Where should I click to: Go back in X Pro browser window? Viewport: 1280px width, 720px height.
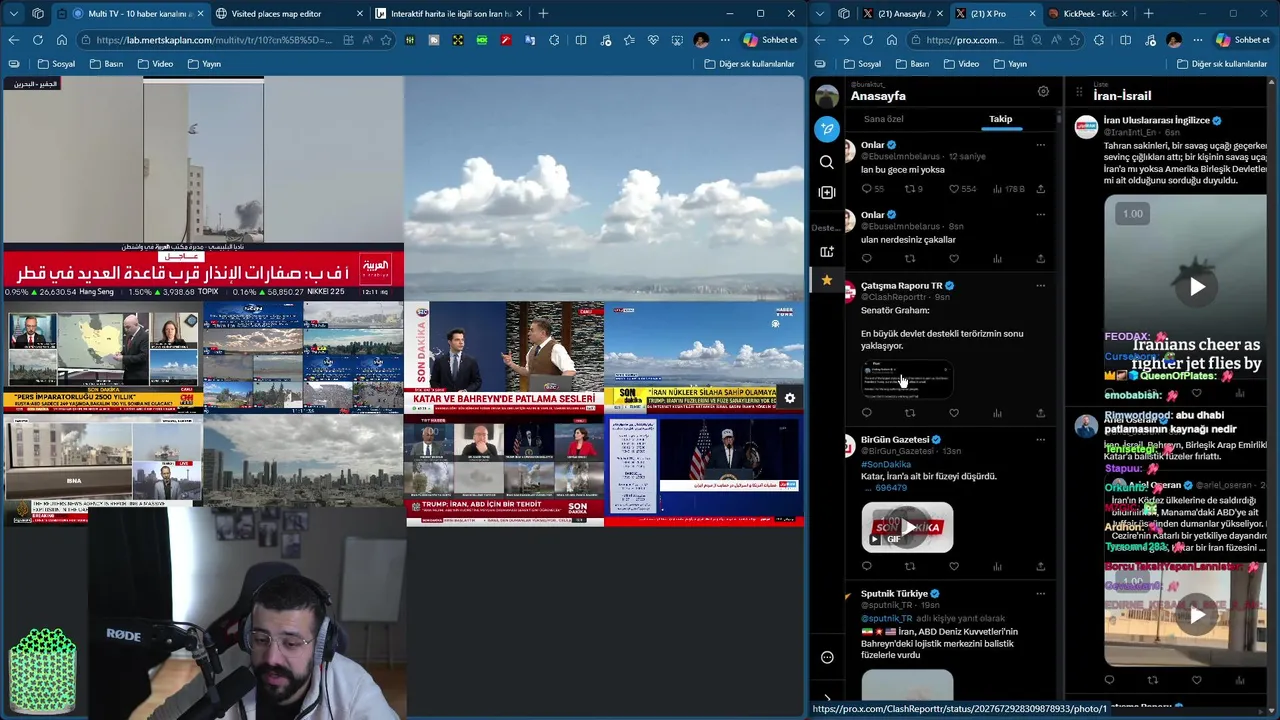[x=820, y=40]
